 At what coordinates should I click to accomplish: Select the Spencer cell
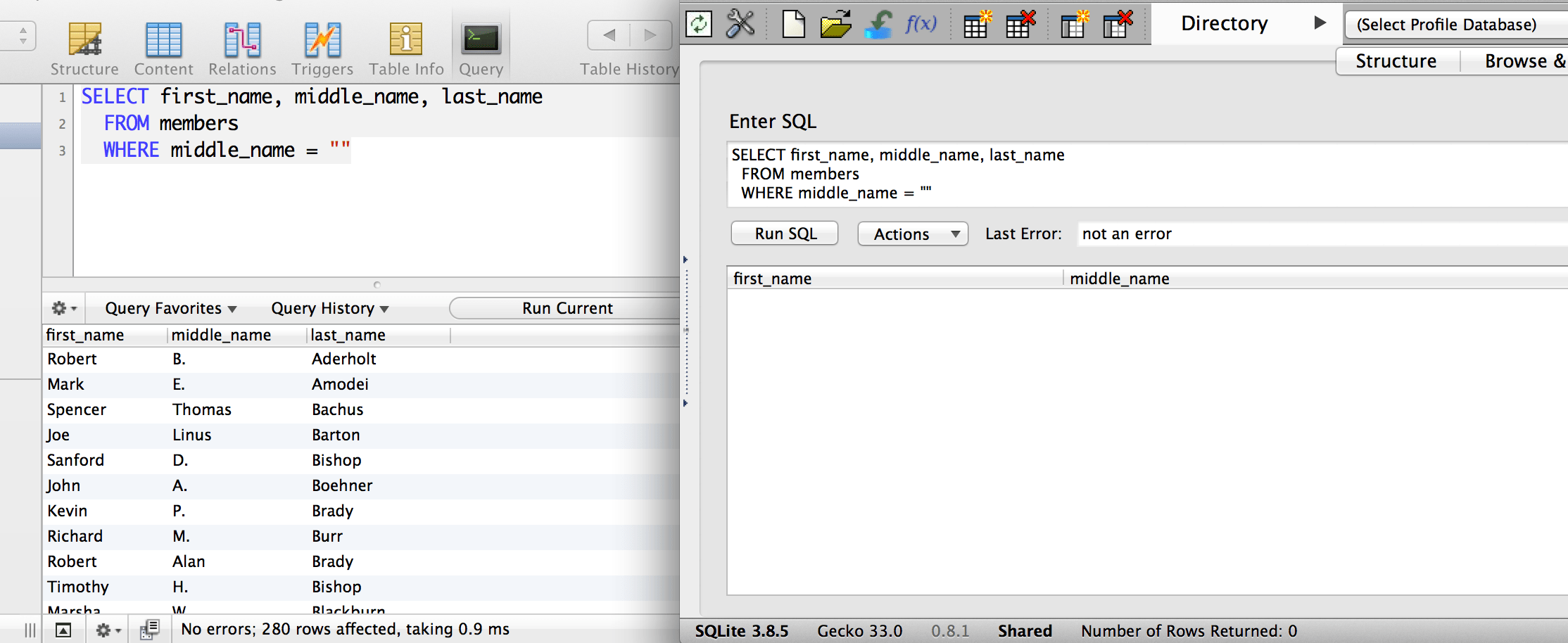(x=77, y=409)
